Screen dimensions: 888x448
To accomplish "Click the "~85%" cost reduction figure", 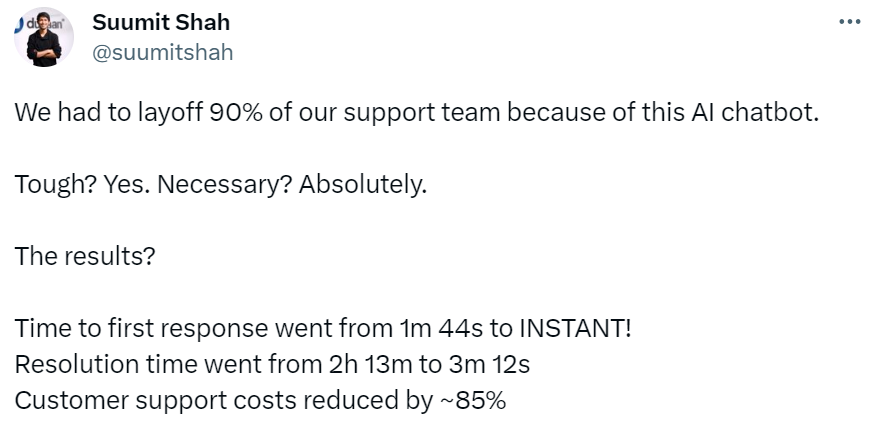I will click(471, 400).
